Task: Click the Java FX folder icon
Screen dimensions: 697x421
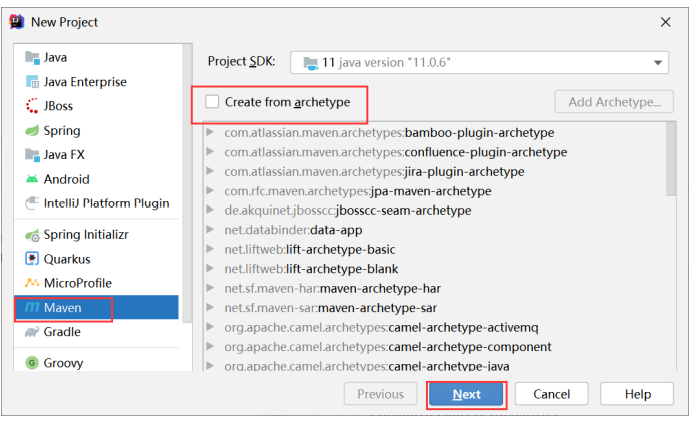Action: 32,154
